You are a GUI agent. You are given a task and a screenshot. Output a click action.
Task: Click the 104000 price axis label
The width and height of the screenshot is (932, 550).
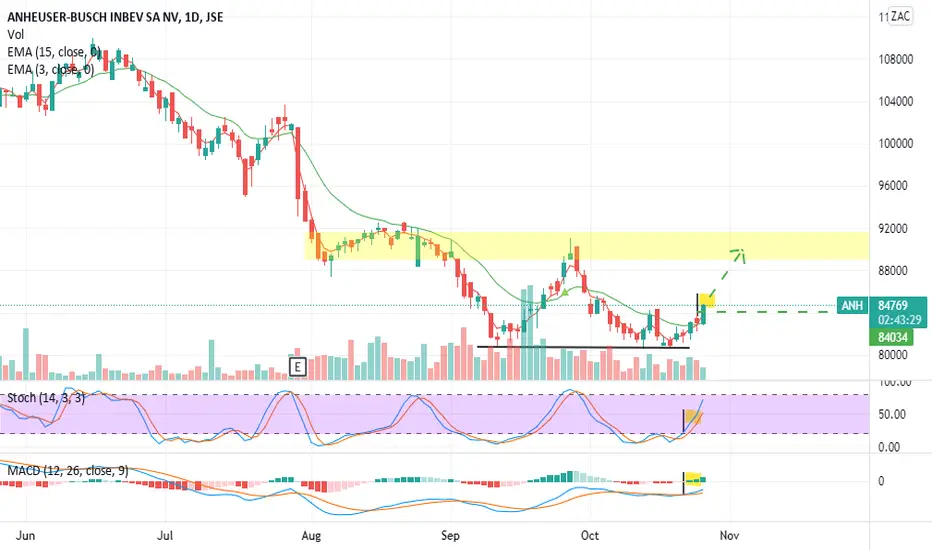click(x=896, y=102)
